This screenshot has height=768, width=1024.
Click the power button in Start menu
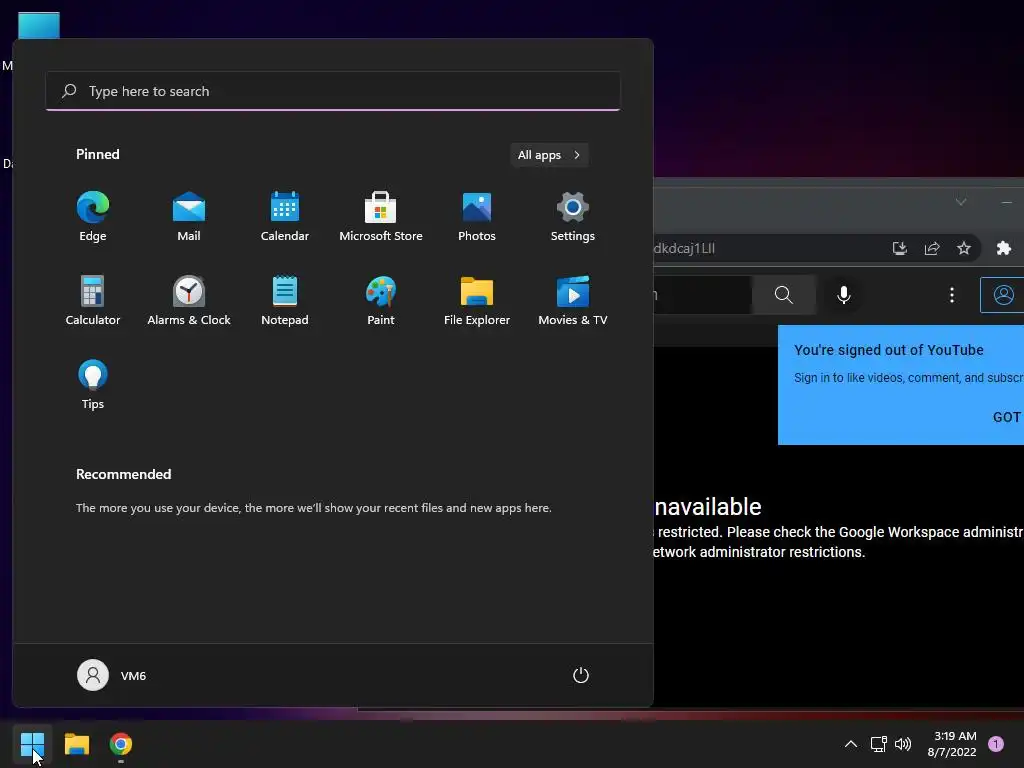581,675
